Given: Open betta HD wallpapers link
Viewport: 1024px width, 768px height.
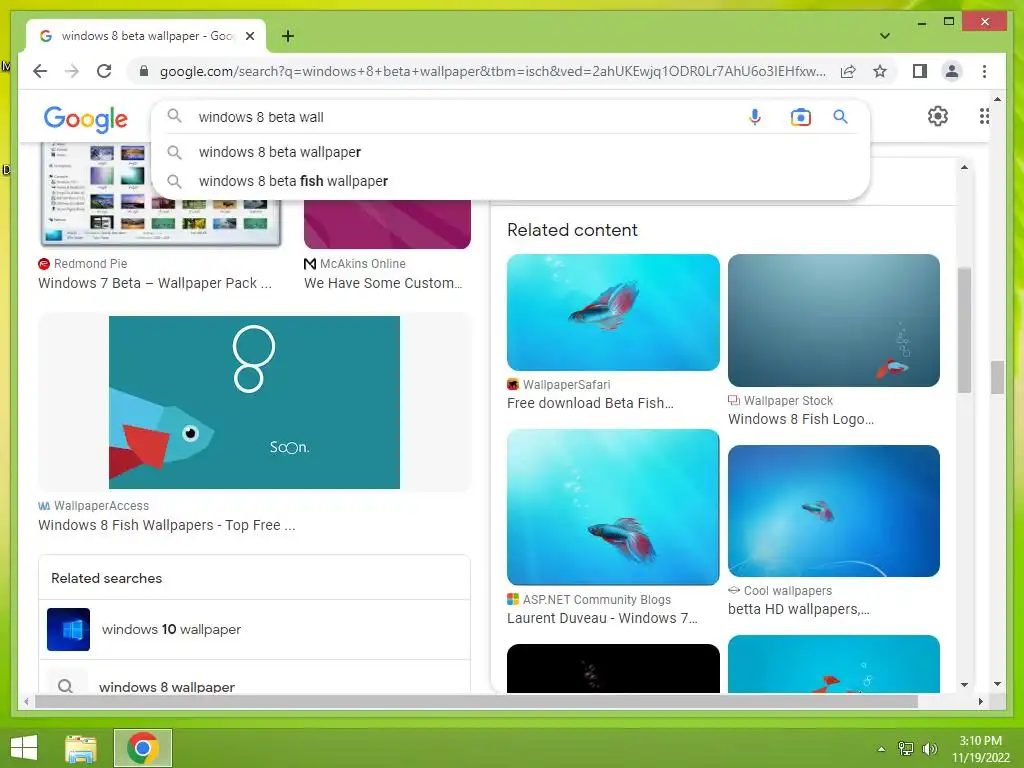Looking at the screenshot, I should coord(799,609).
